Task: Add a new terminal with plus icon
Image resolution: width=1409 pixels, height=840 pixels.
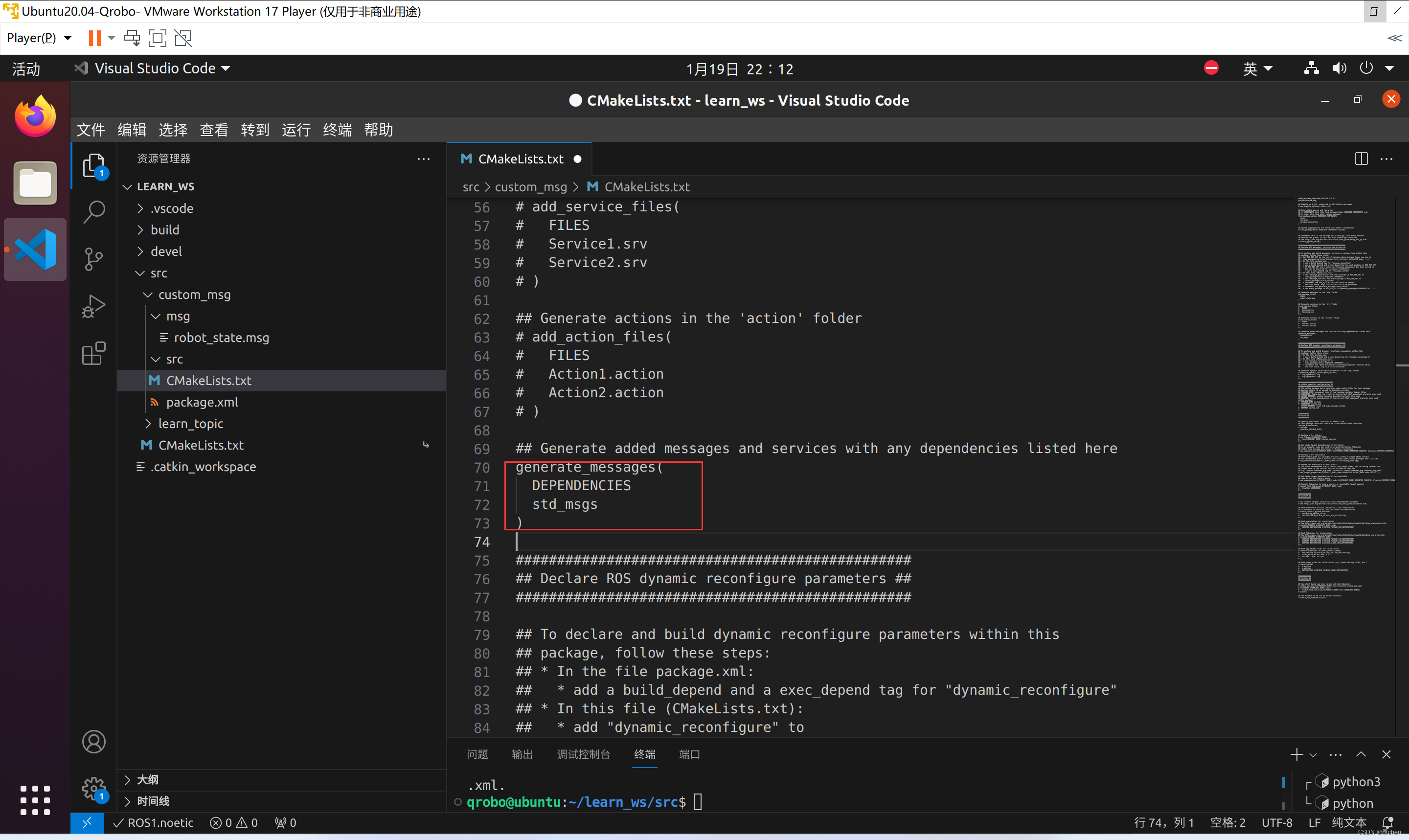Action: (x=1296, y=754)
